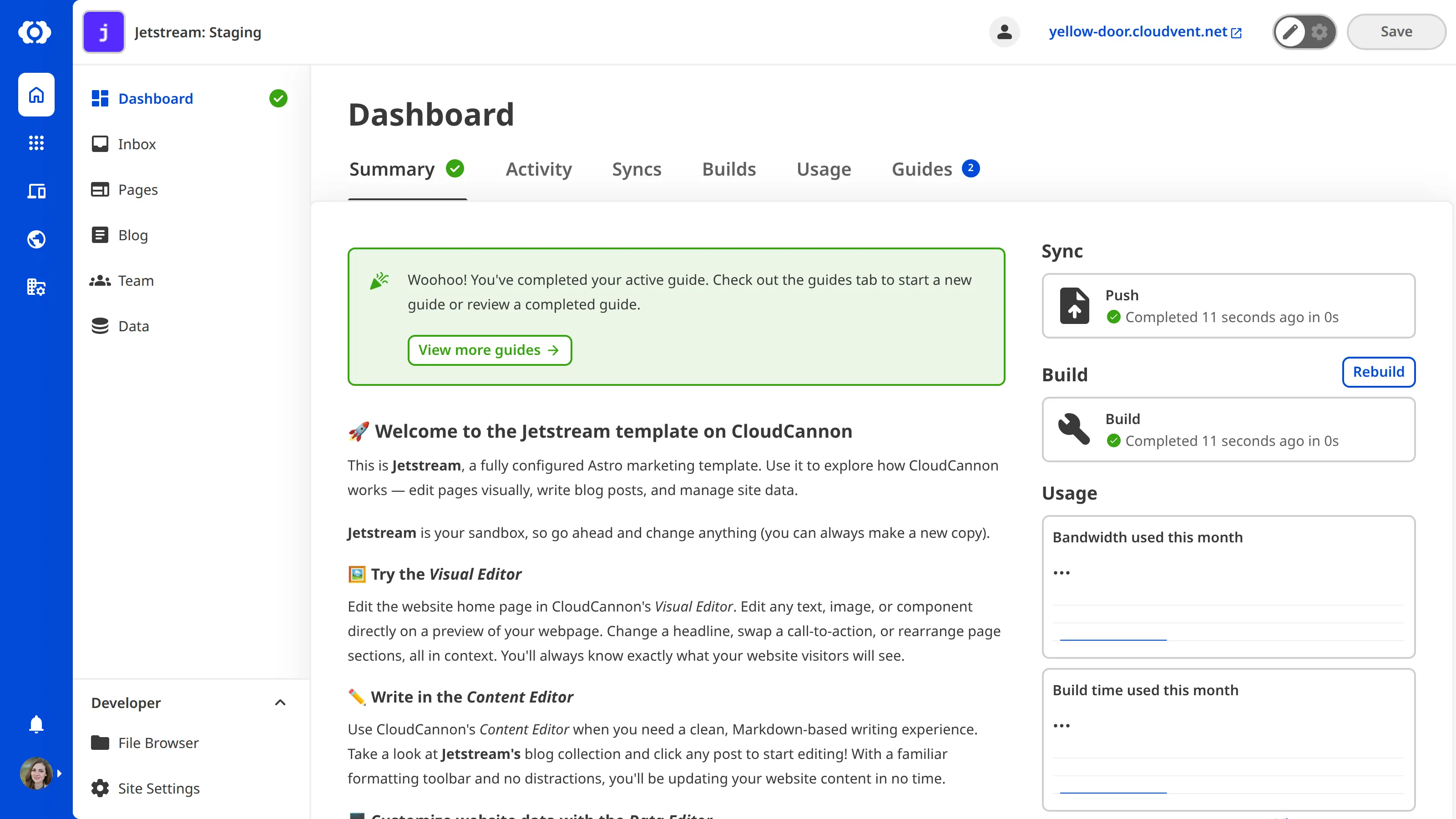This screenshot has width=1456, height=819.
Task: Open the Inbox from the site navigation
Action: coord(136,144)
